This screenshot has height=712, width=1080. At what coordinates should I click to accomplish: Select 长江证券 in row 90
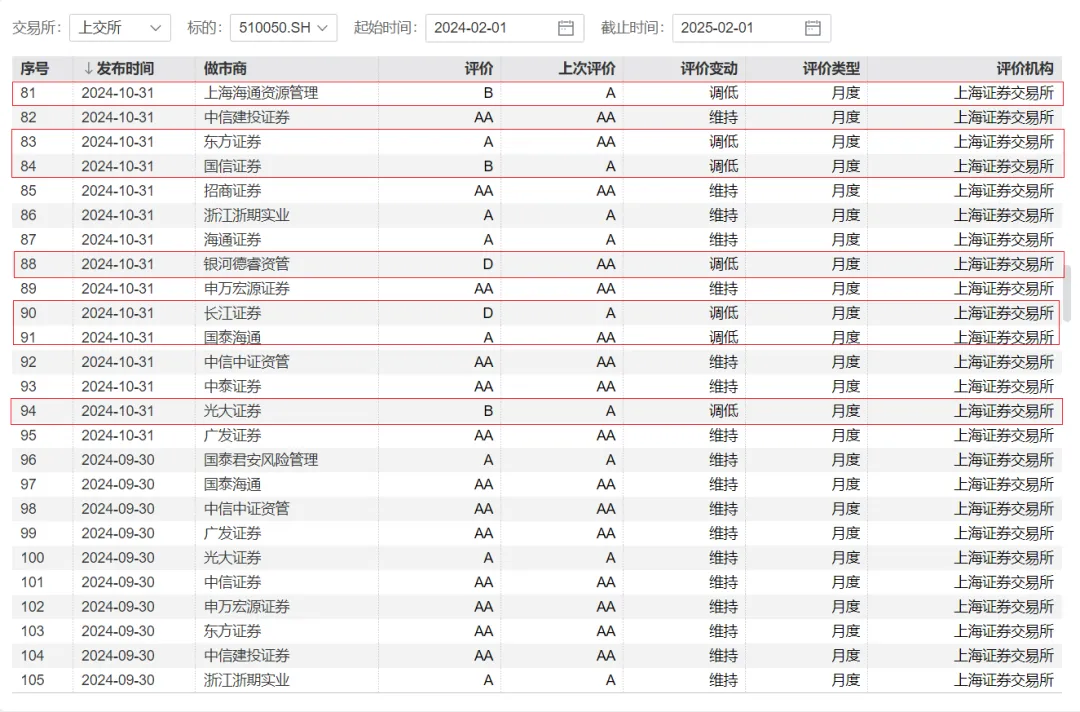point(232,313)
